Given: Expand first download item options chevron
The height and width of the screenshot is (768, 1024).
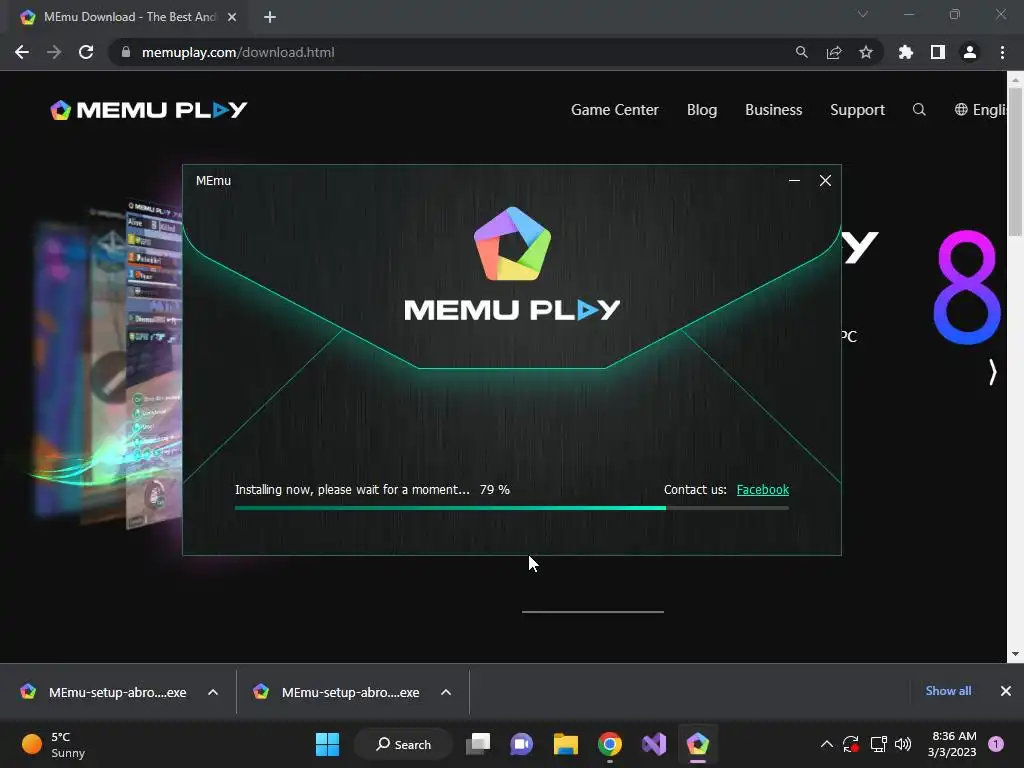Looking at the screenshot, I should (x=213, y=692).
